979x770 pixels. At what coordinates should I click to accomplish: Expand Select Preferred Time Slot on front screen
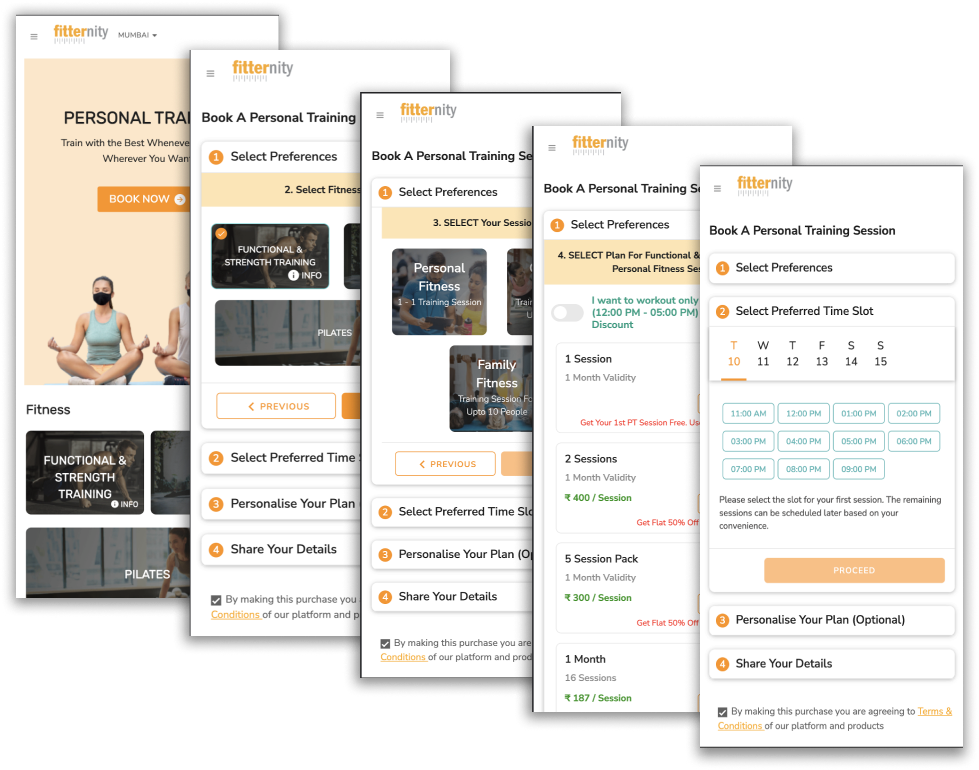[x=832, y=311]
